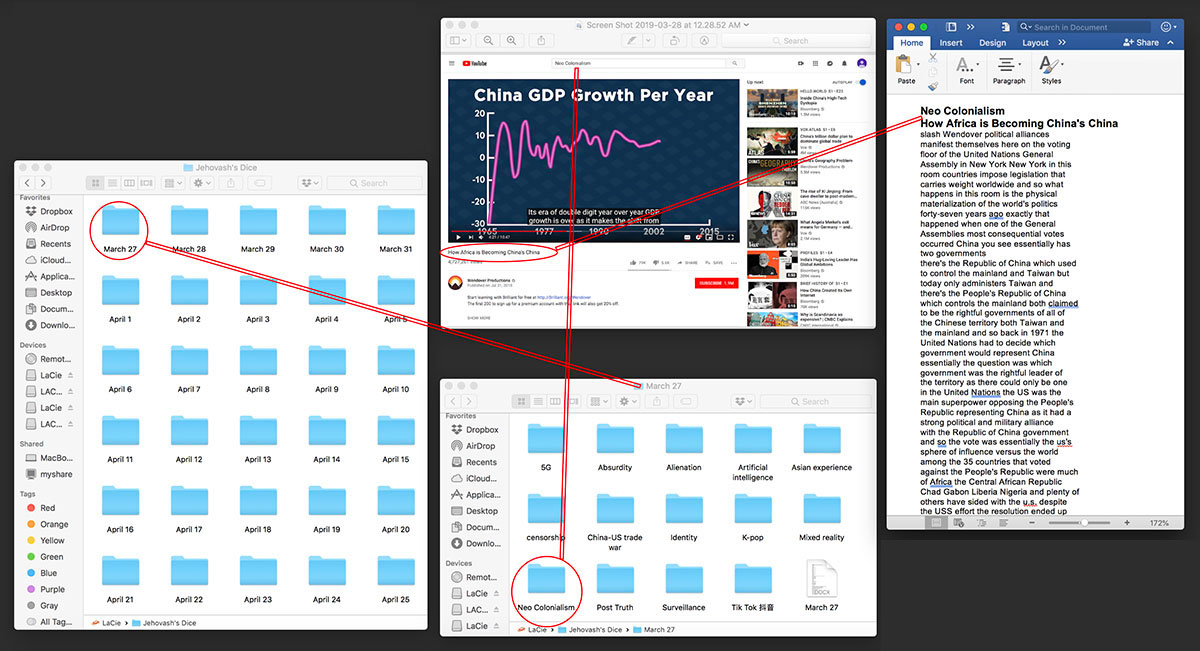Open the Design tab in Word
The width and height of the screenshot is (1200, 651).
tap(992, 43)
